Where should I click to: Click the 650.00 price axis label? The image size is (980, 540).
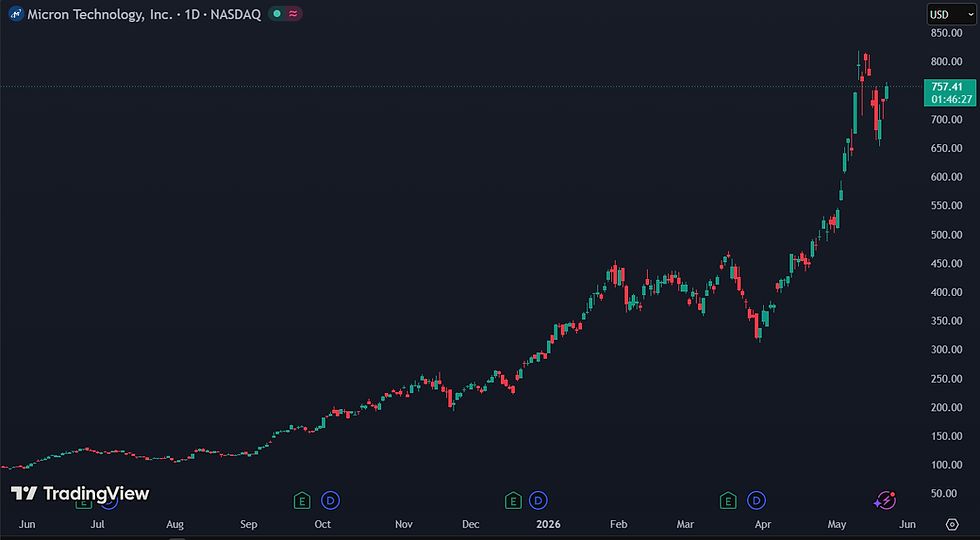[946, 148]
